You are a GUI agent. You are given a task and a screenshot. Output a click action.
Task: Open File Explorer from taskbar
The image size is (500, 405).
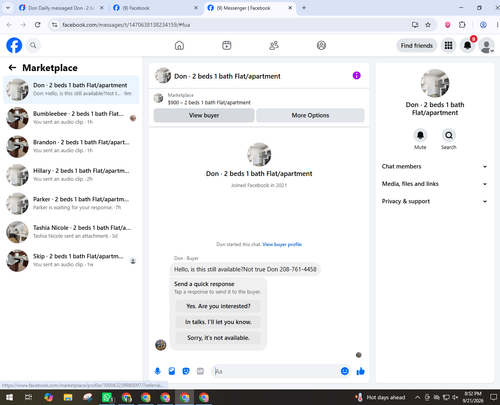(x=68, y=397)
